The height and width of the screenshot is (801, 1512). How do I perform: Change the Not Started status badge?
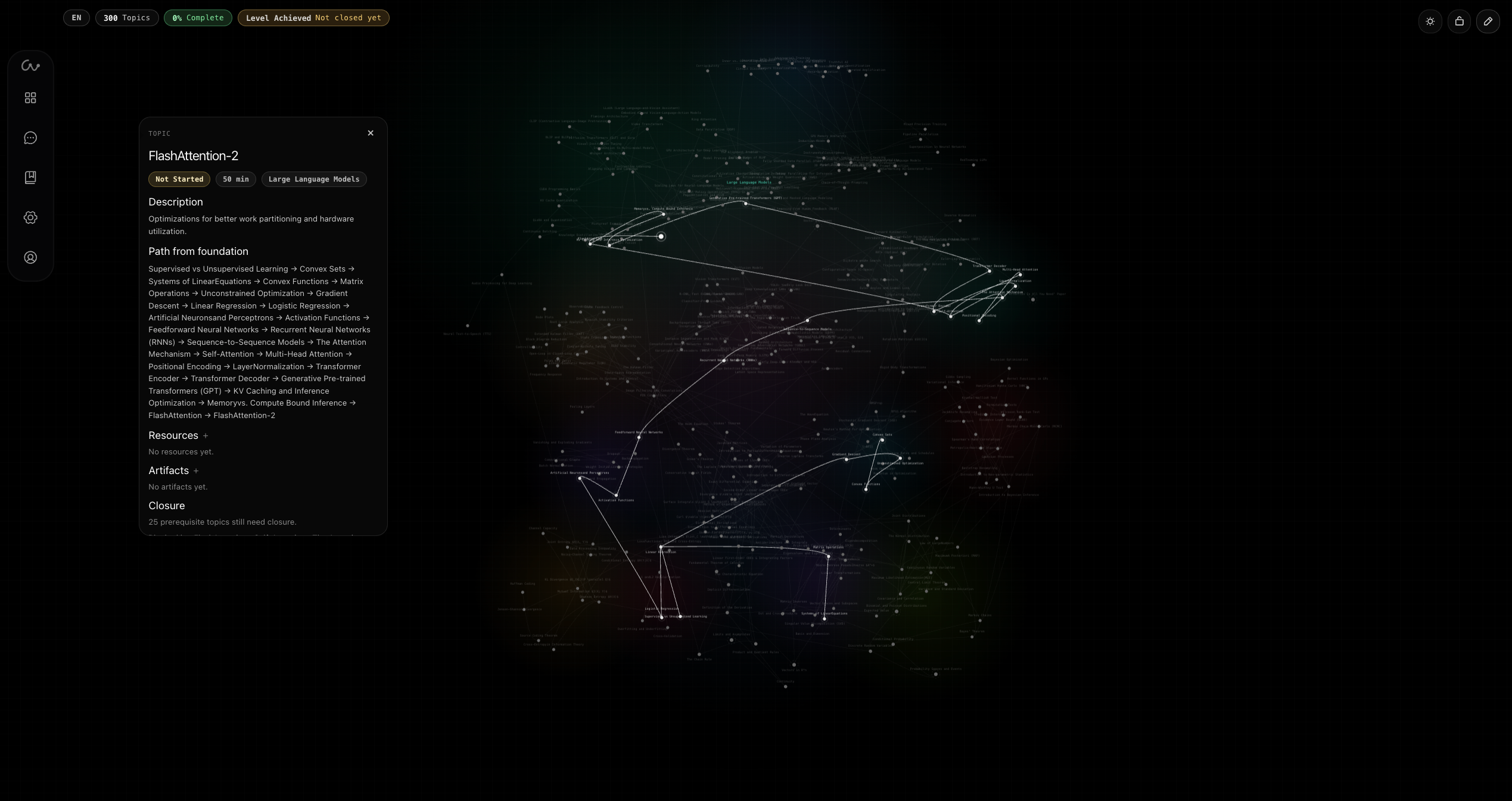179,179
